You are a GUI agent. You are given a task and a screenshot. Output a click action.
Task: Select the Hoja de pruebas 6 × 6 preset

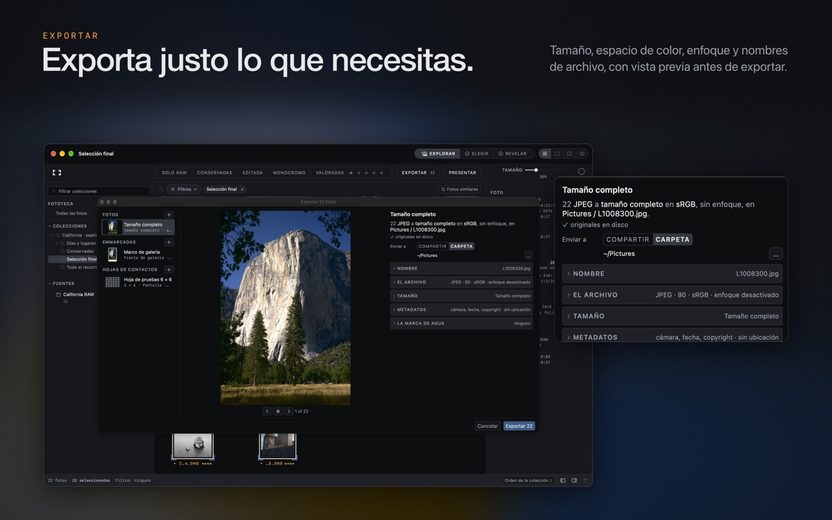[138, 282]
